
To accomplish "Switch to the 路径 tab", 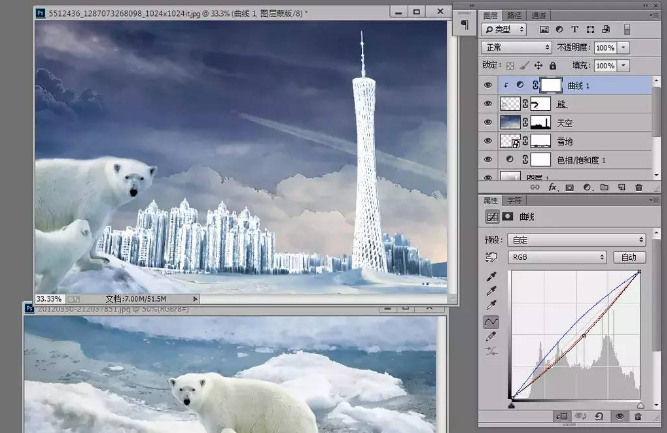I will (x=516, y=16).
